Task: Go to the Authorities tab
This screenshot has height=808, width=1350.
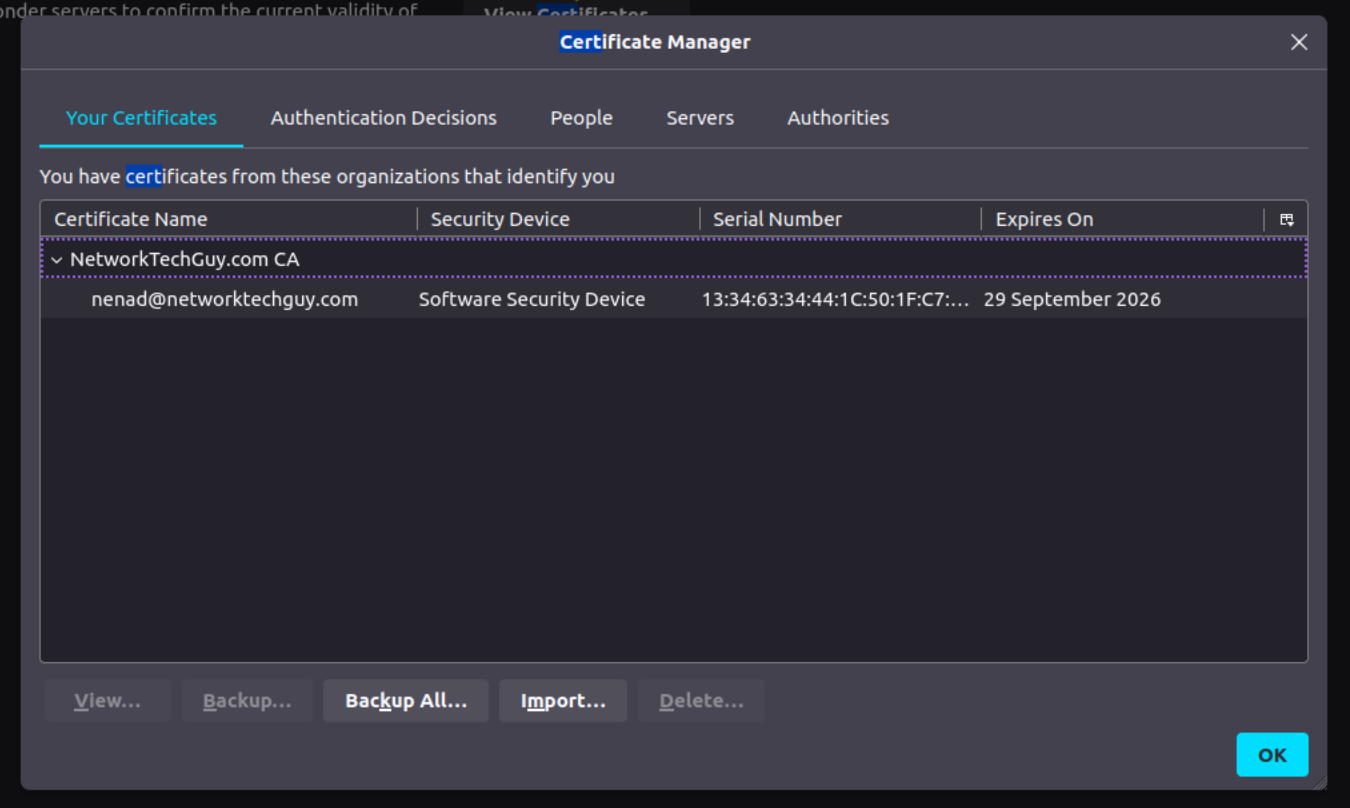Action: click(x=838, y=118)
